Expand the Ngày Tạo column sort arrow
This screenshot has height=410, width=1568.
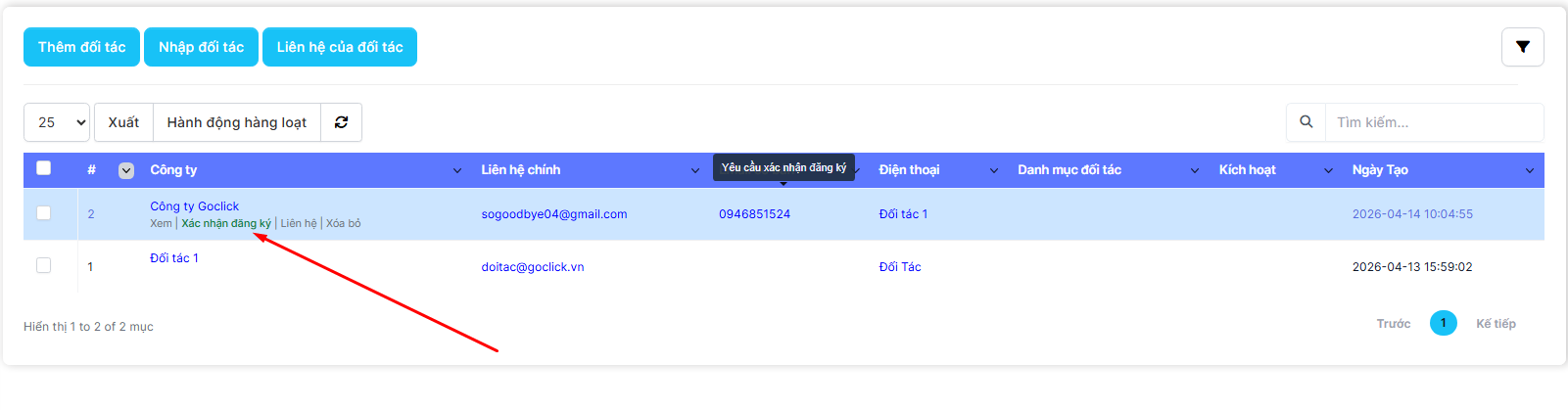pos(1530,171)
